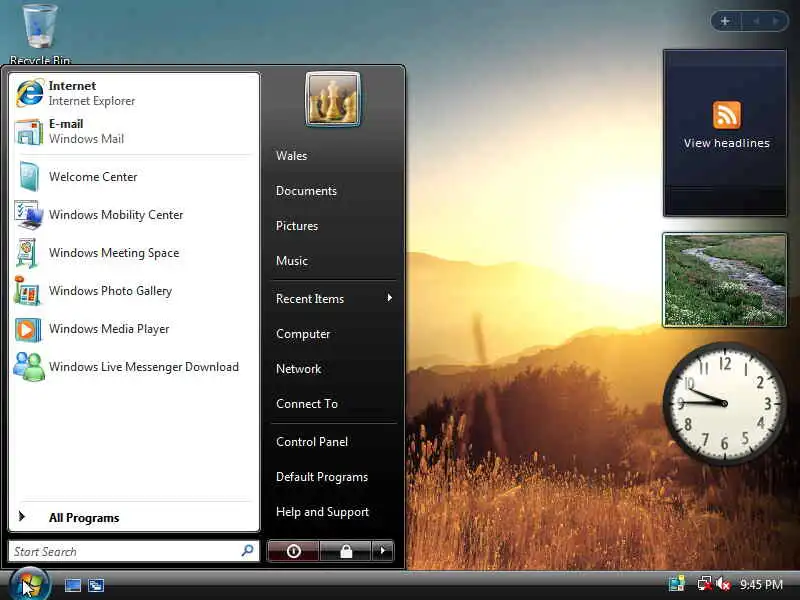
Task: Go to the next sidebar gadget page arrow
Action: pos(776,21)
